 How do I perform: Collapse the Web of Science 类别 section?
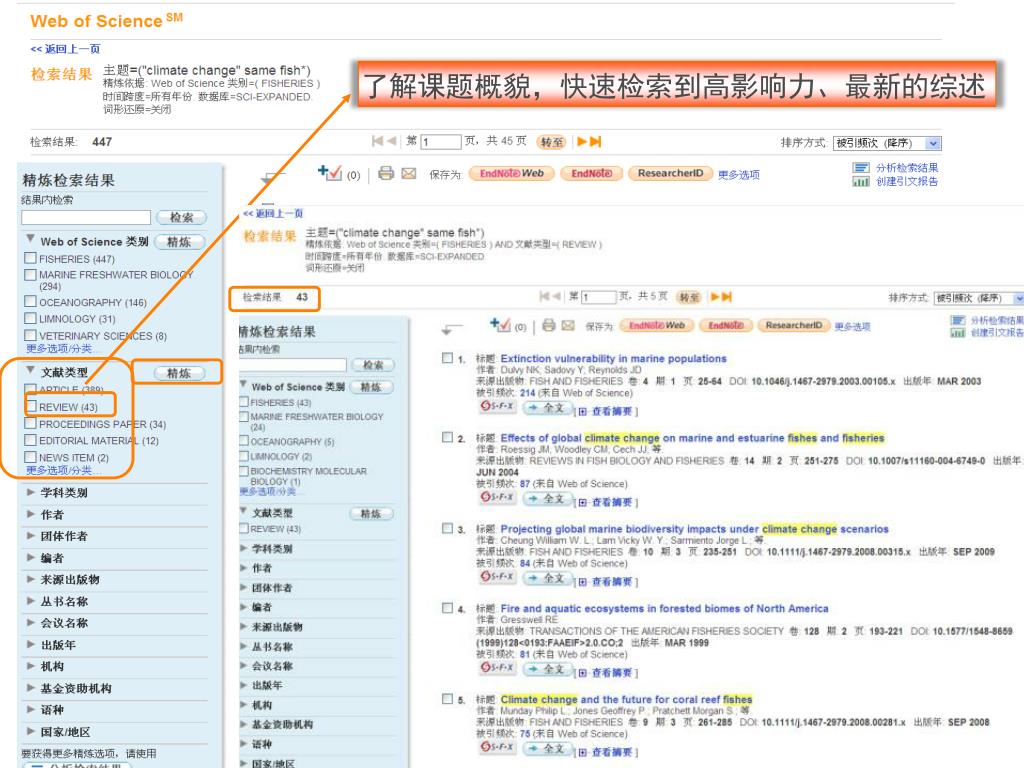[x=30, y=239]
